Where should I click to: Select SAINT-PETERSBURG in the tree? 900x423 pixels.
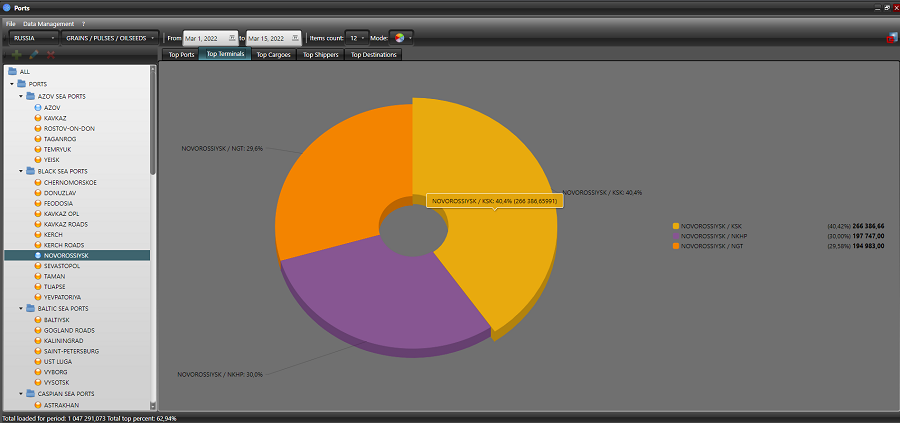(x=71, y=351)
